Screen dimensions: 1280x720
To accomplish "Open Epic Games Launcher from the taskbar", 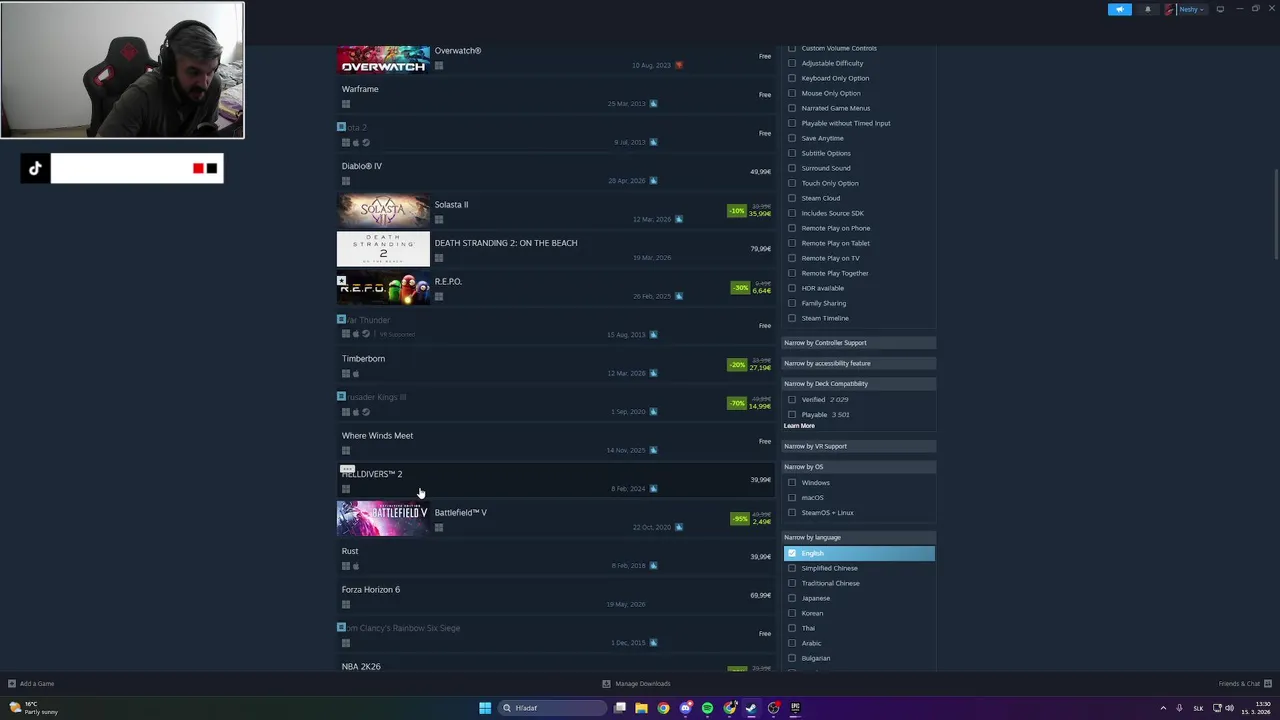I will coord(795,708).
